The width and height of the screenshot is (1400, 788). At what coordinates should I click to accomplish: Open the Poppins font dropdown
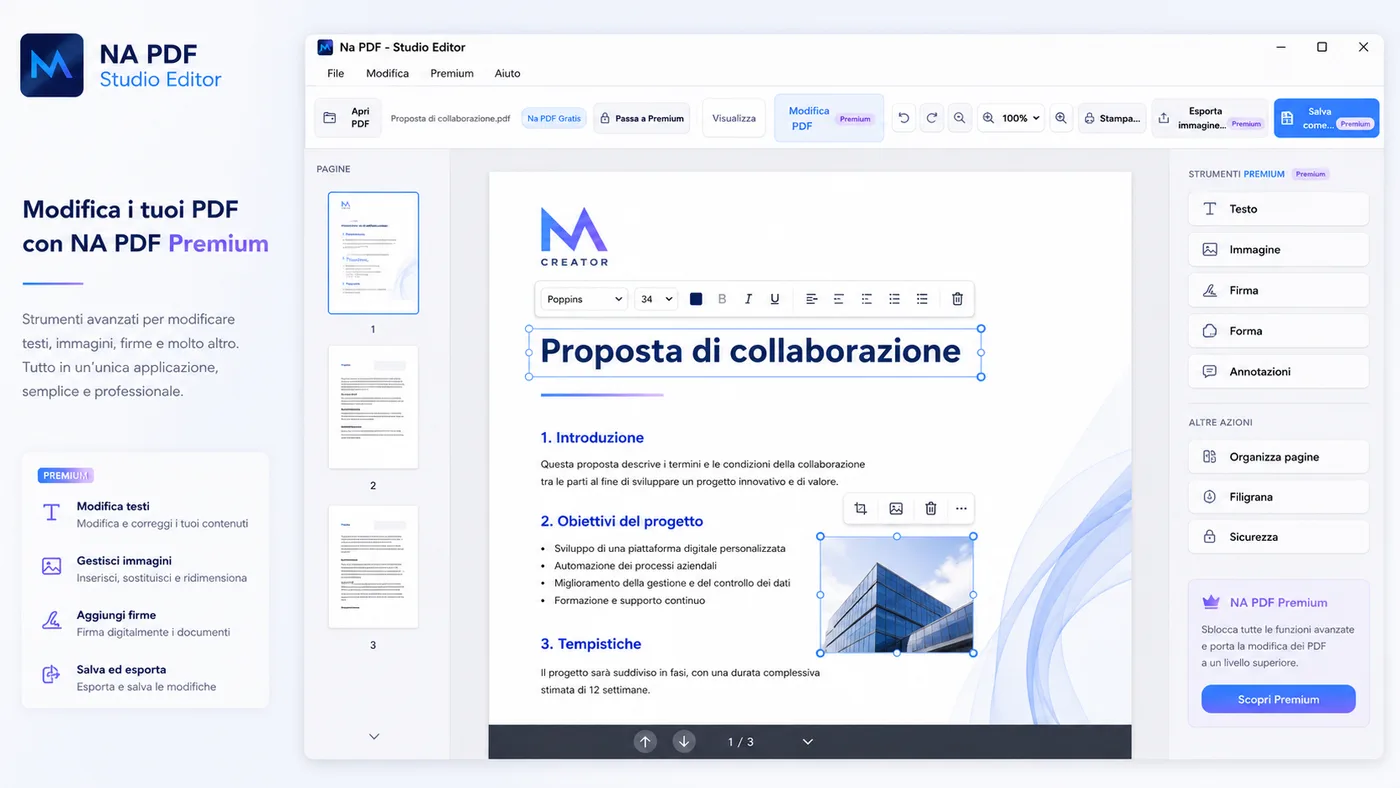(584, 299)
